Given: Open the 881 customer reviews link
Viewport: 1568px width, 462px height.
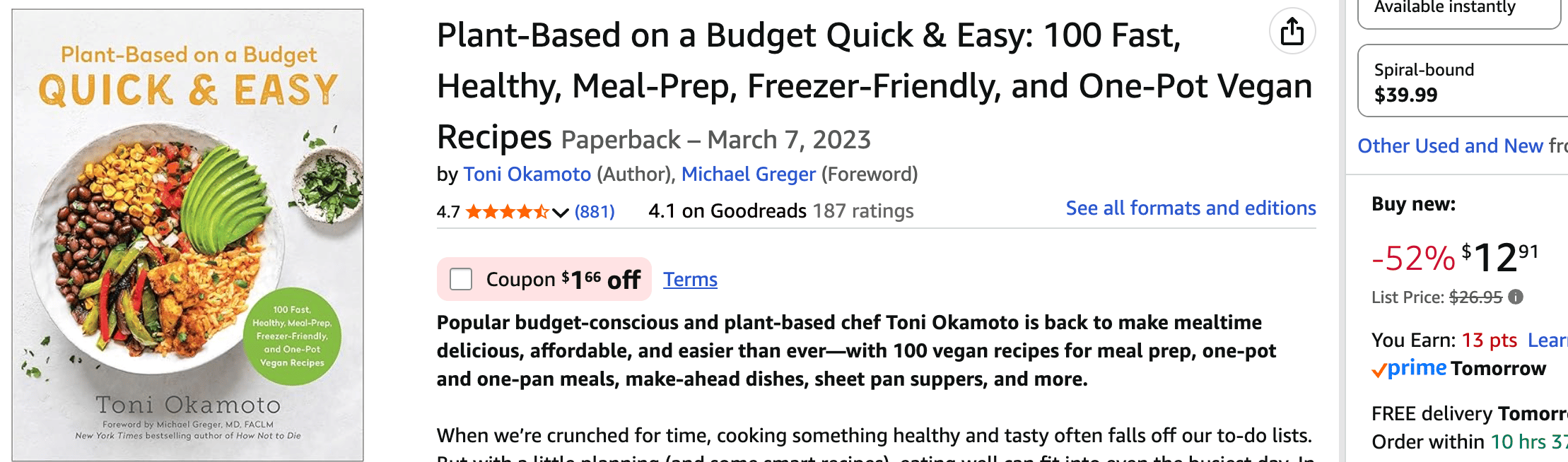Looking at the screenshot, I should coord(595,212).
